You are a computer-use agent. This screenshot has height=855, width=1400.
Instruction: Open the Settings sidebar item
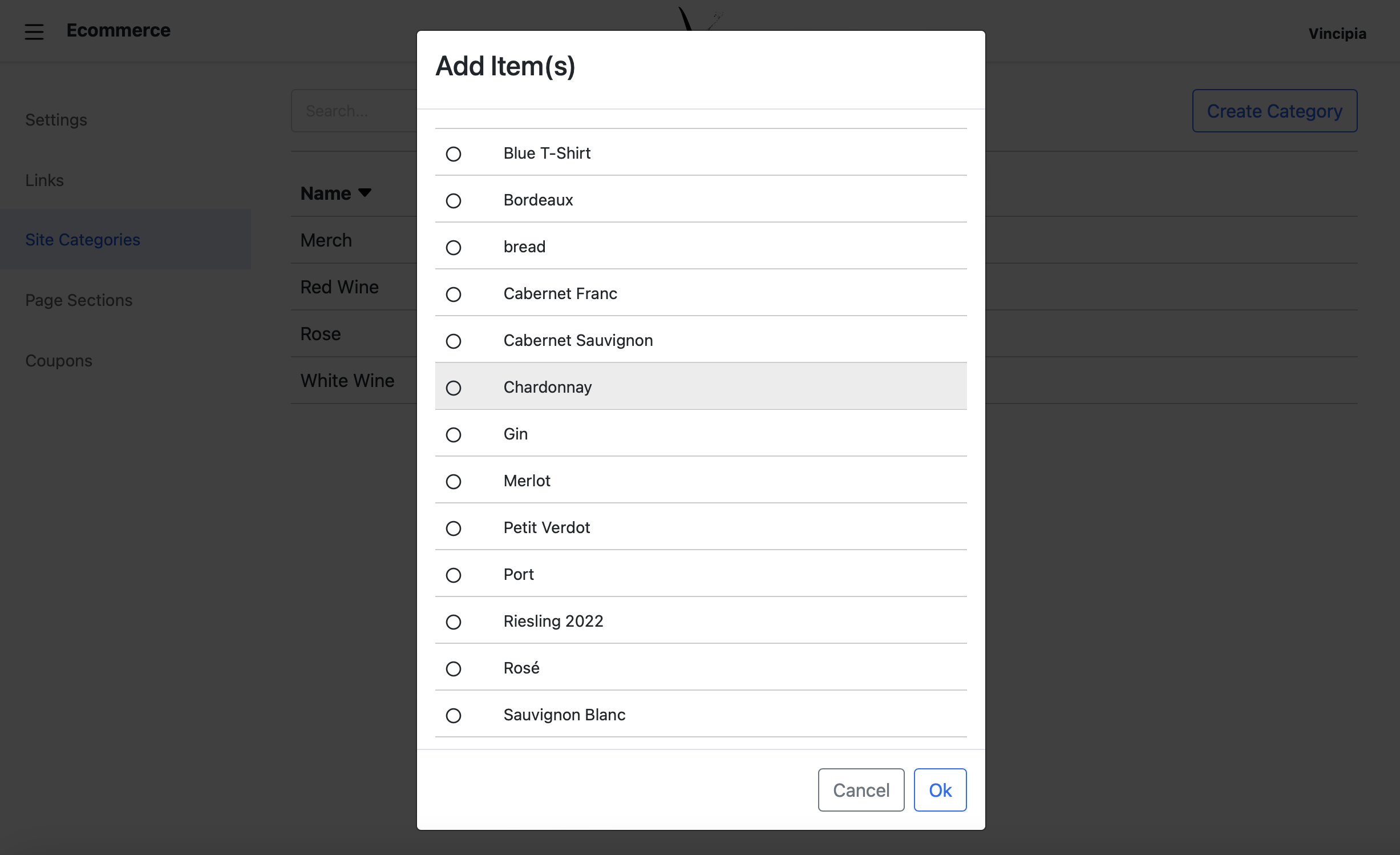coord(56,120)
